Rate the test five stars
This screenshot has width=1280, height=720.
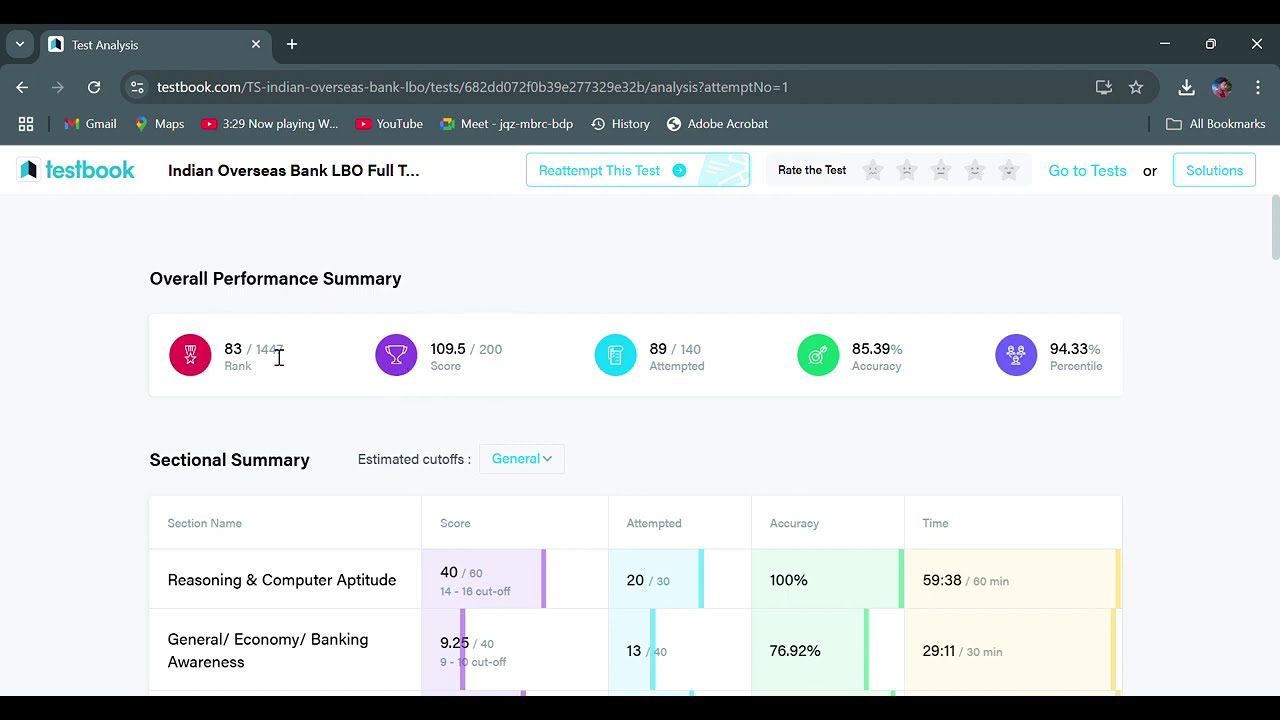tap(1009, 170)
